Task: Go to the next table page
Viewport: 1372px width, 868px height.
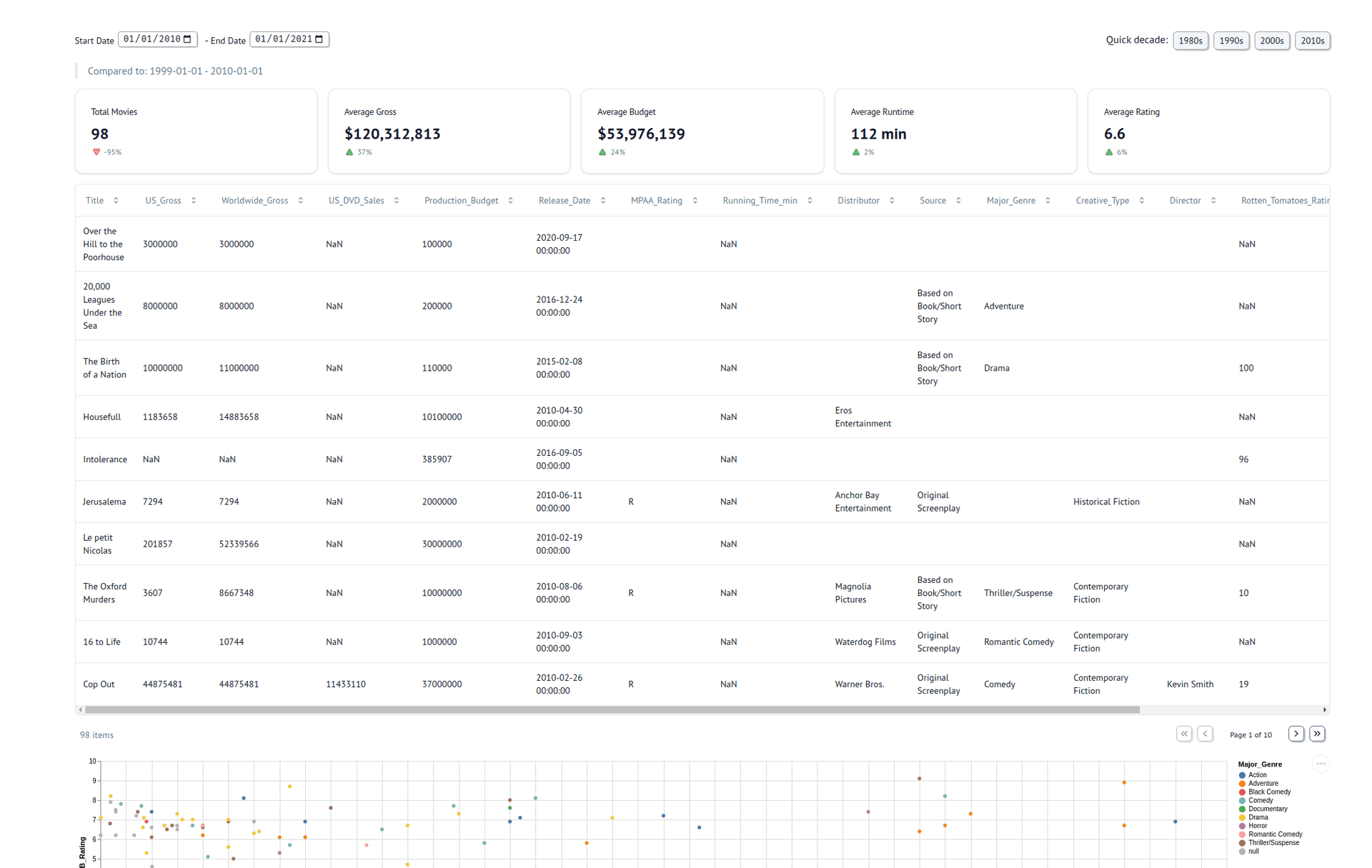Action: pos(1296,734)
